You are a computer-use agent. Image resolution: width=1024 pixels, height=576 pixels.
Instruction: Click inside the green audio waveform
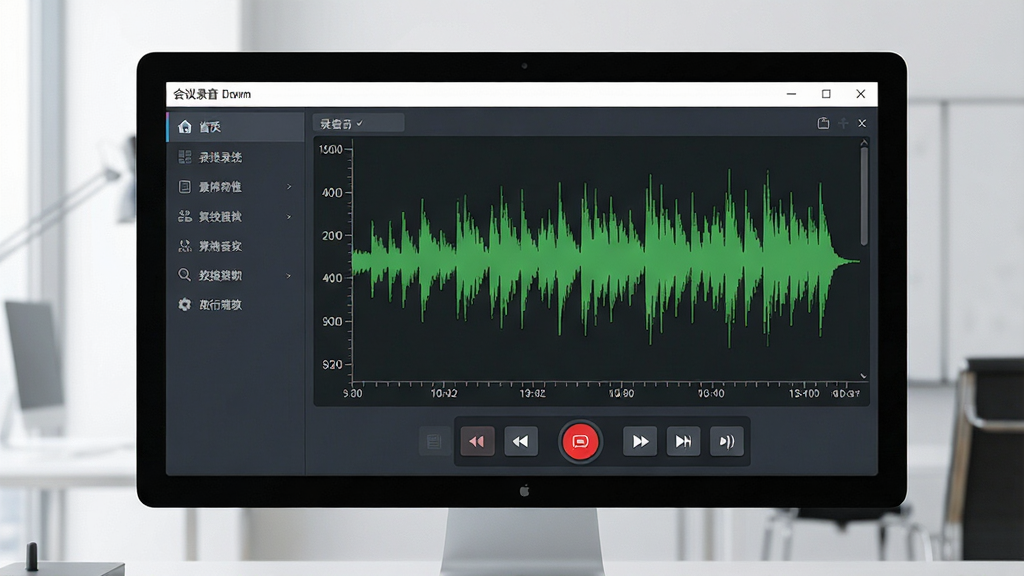[605, 258]
